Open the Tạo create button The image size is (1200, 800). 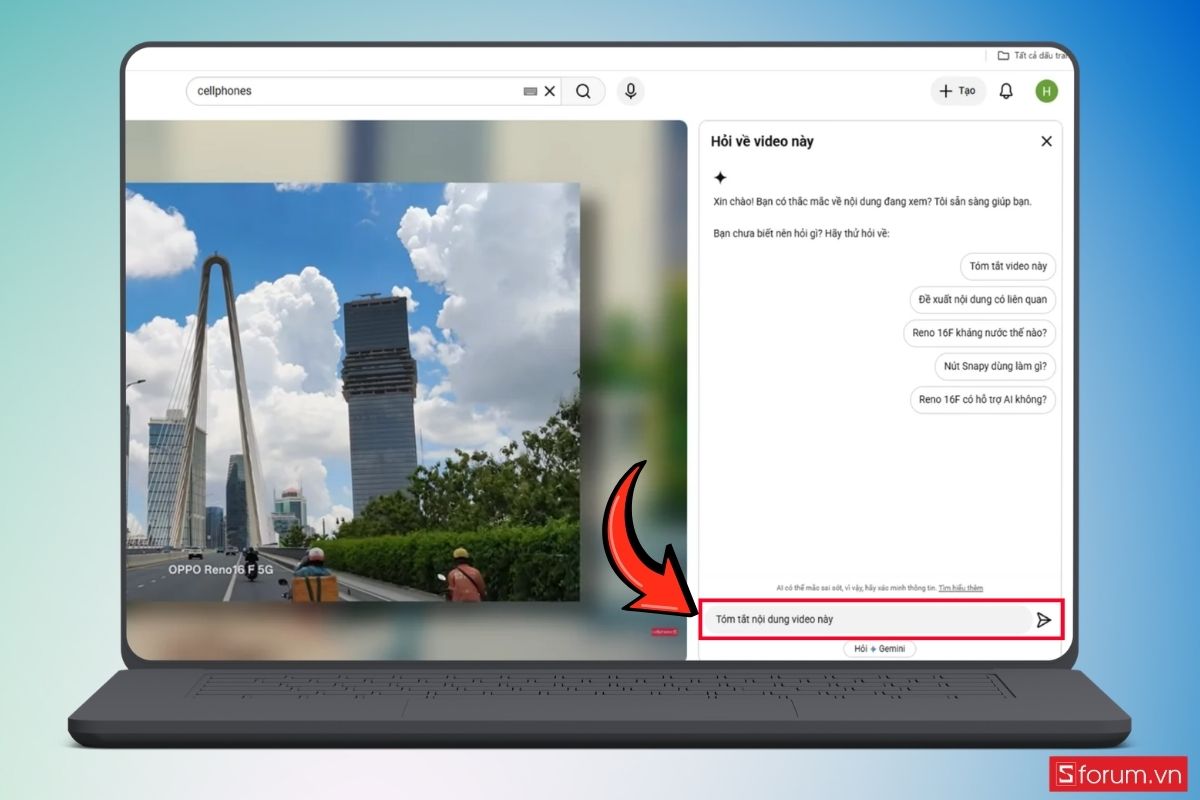pyautogui.click(x=958, y=91)
